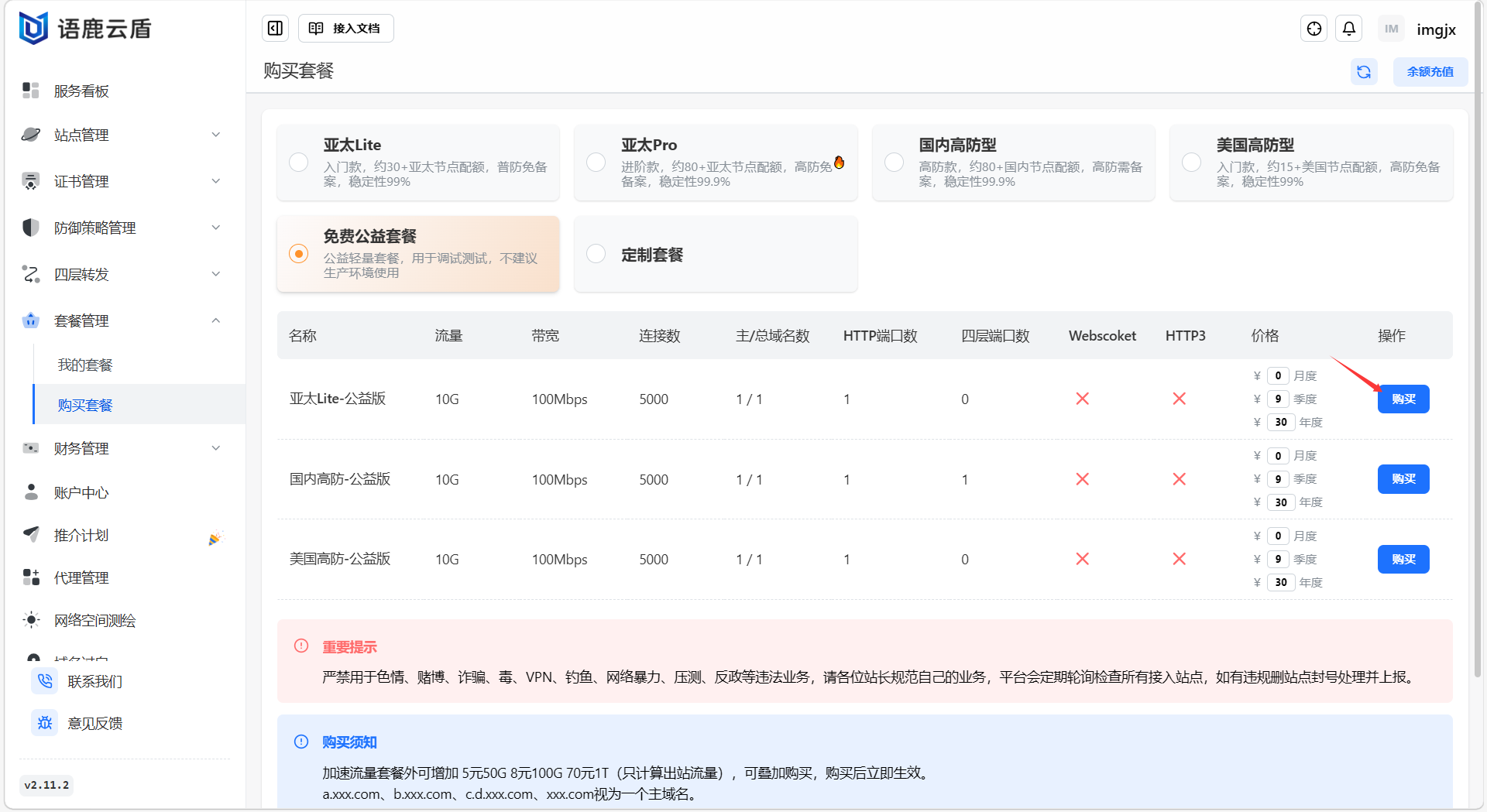Select the 国内高防型 plan radio button
The width and height of the screenshot is (1487, 812).
pyautogui.click(x=895, y=163)
